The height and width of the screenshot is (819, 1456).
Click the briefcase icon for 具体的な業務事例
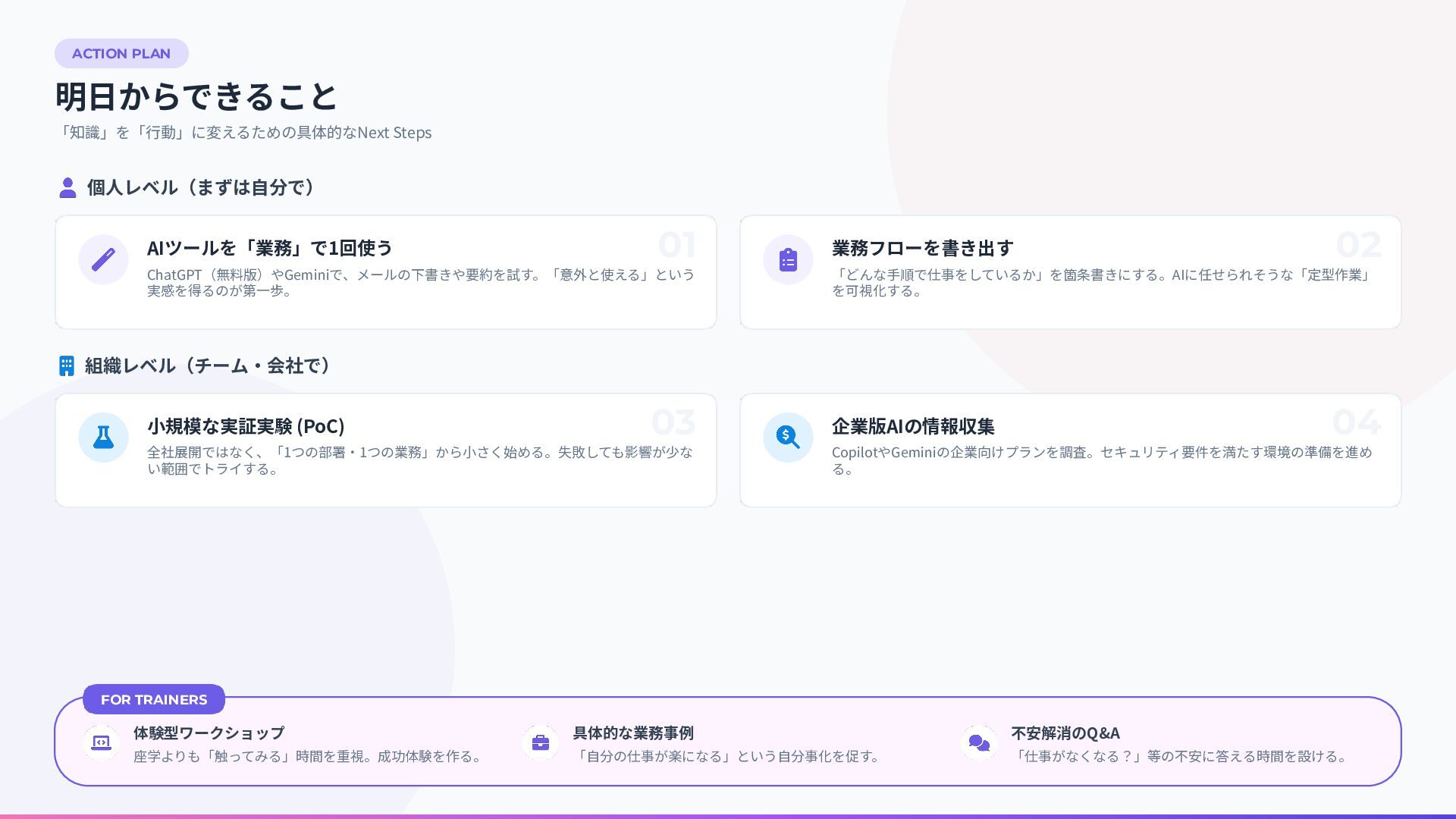click(x=541, y=742)
